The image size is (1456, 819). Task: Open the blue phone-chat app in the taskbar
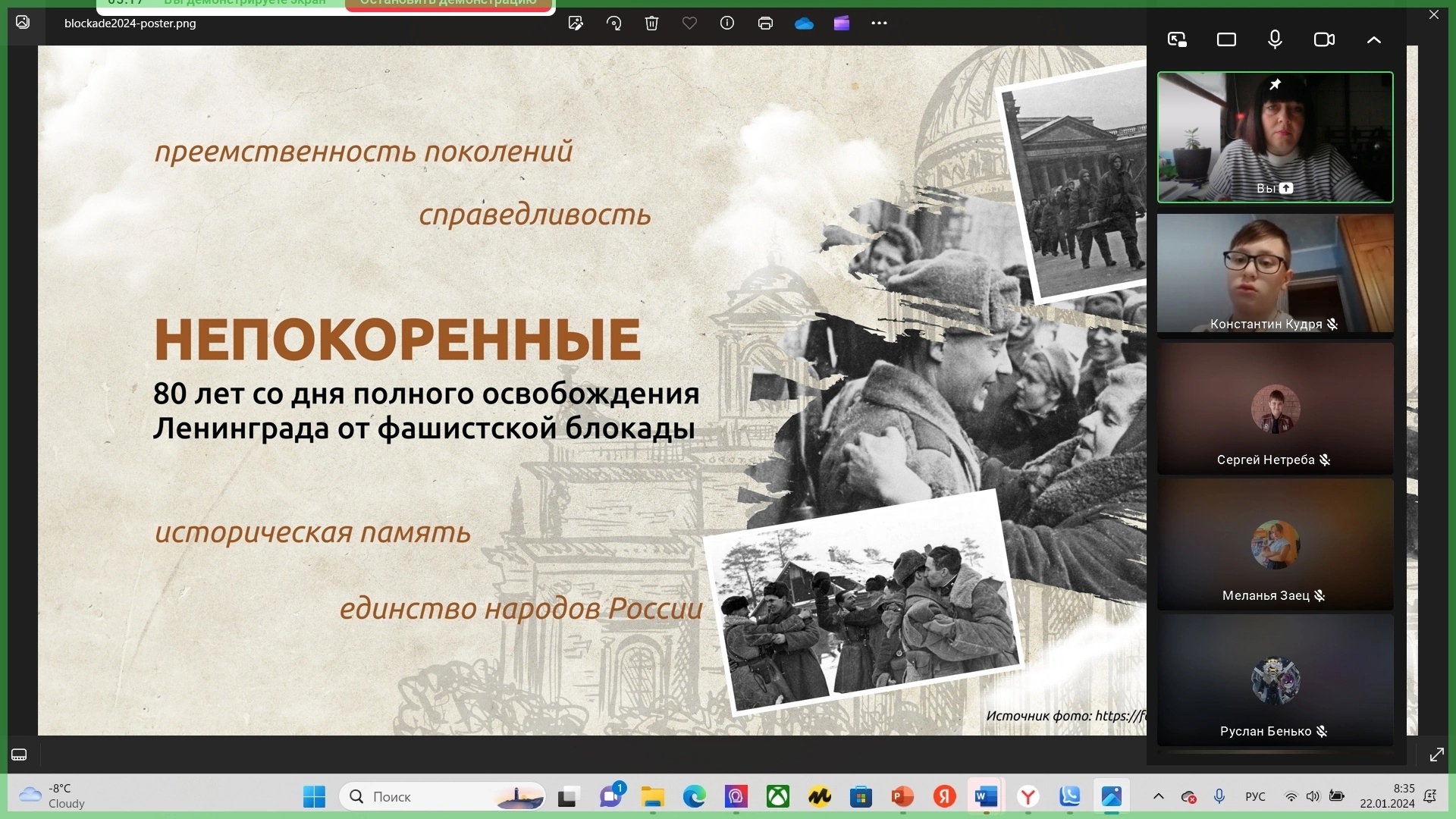click(x=1070, y=797)
